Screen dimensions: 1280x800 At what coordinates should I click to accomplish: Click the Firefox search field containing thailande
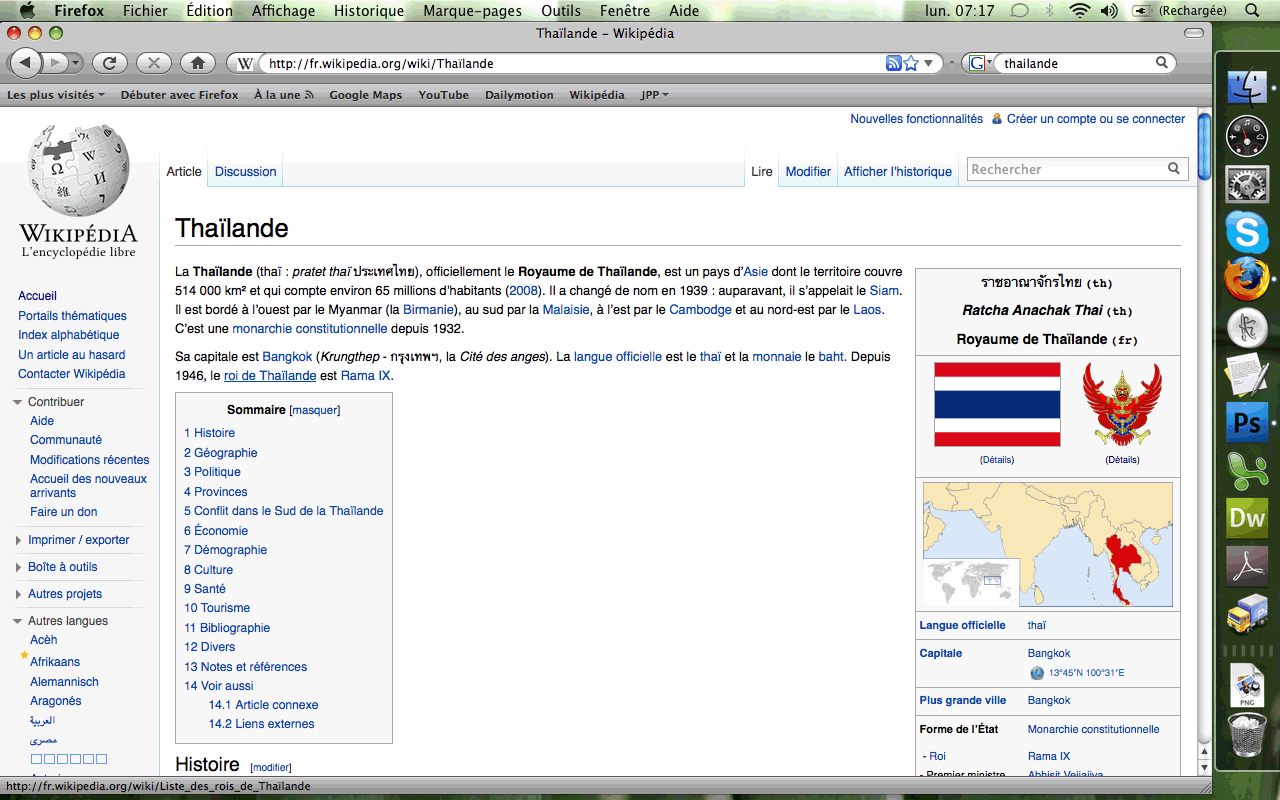[1076, 63]
